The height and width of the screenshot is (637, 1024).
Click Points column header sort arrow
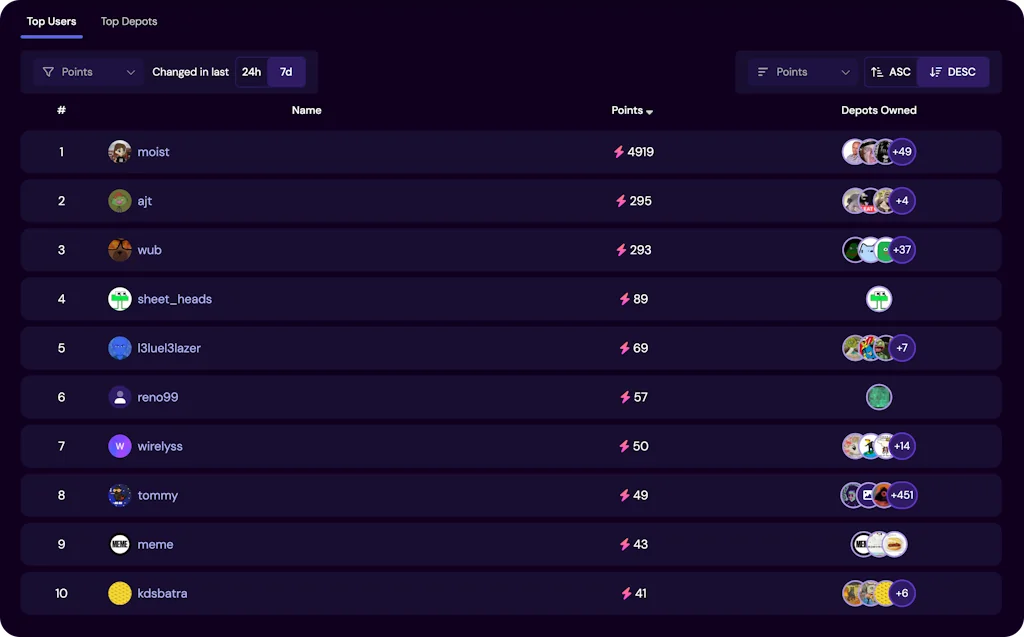point(650,111)
